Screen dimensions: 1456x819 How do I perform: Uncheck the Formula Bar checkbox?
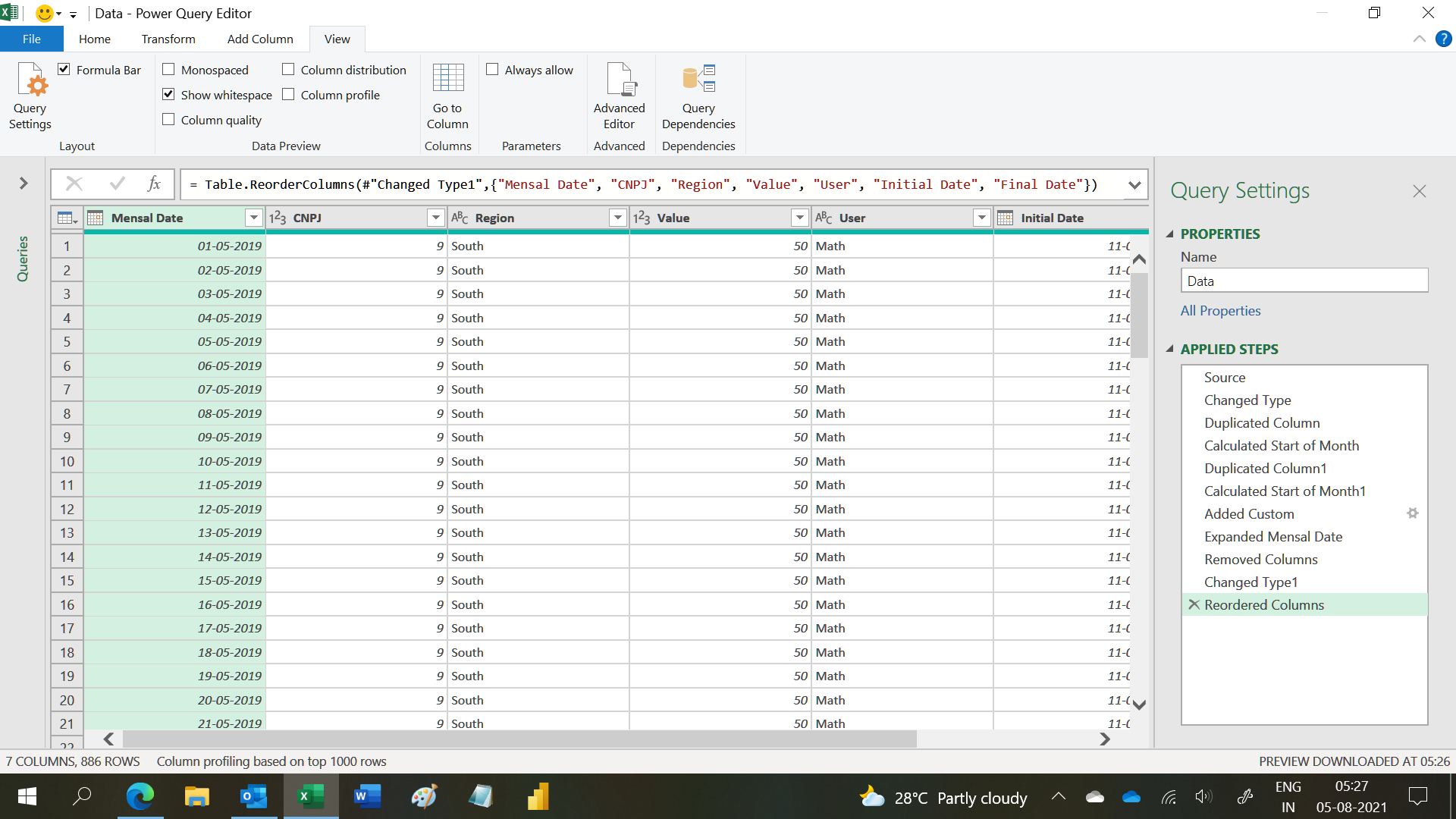64,70
